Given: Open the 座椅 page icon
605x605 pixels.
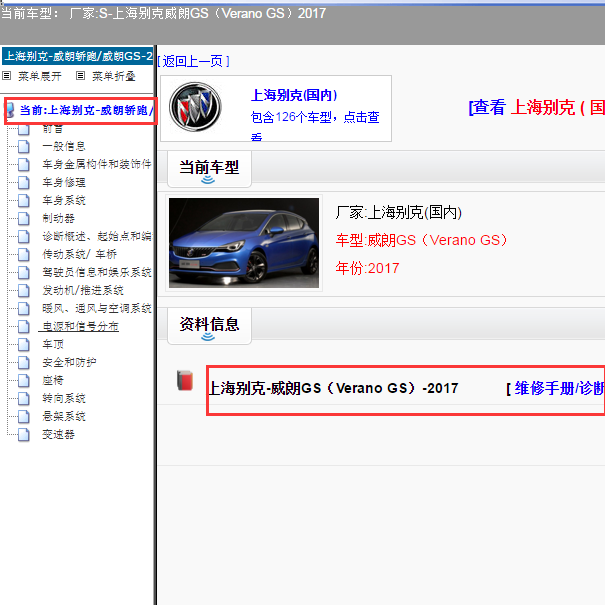Looking at the screenshot, I should [24, 380].
